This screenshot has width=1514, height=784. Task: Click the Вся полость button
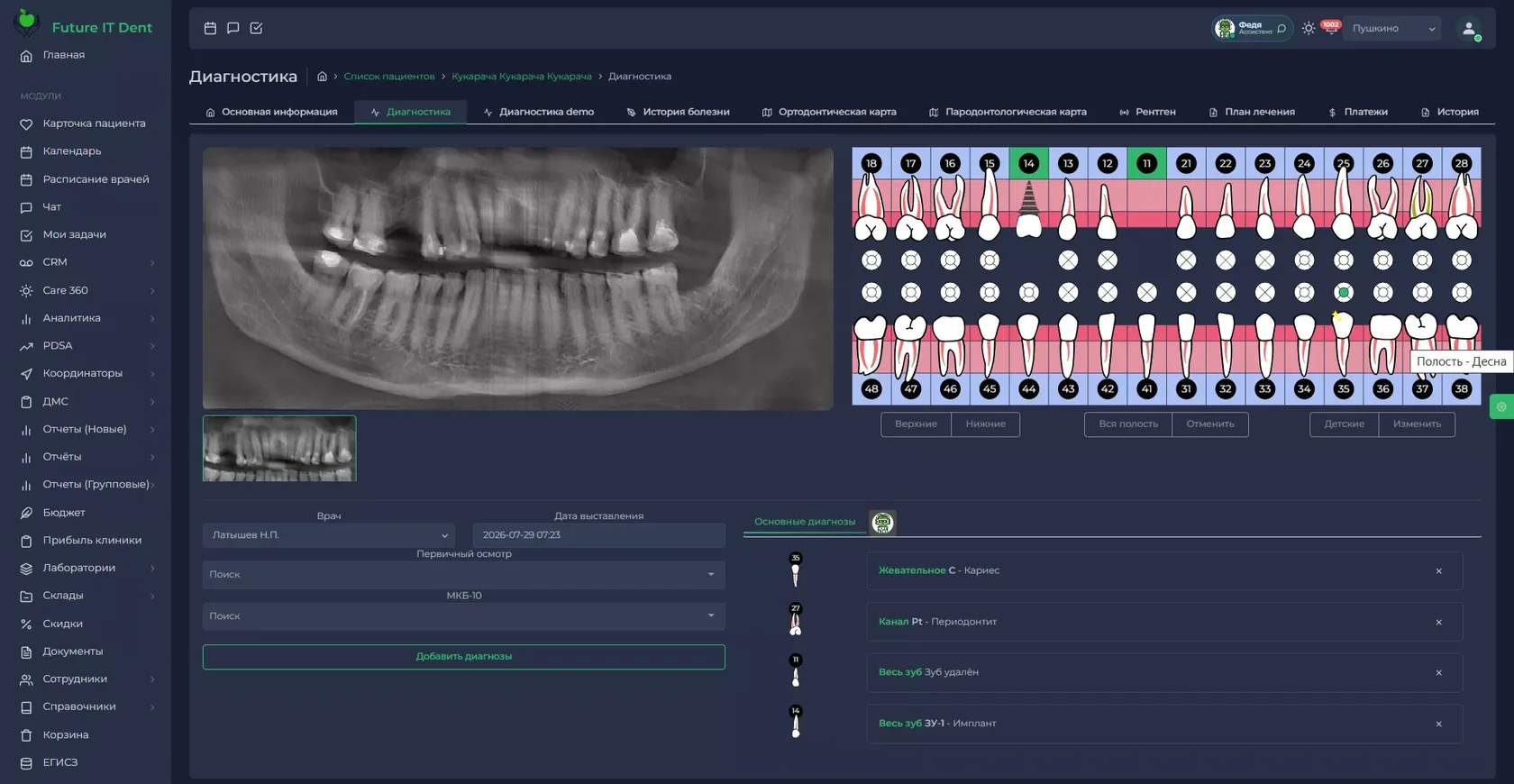point(1128,424)
